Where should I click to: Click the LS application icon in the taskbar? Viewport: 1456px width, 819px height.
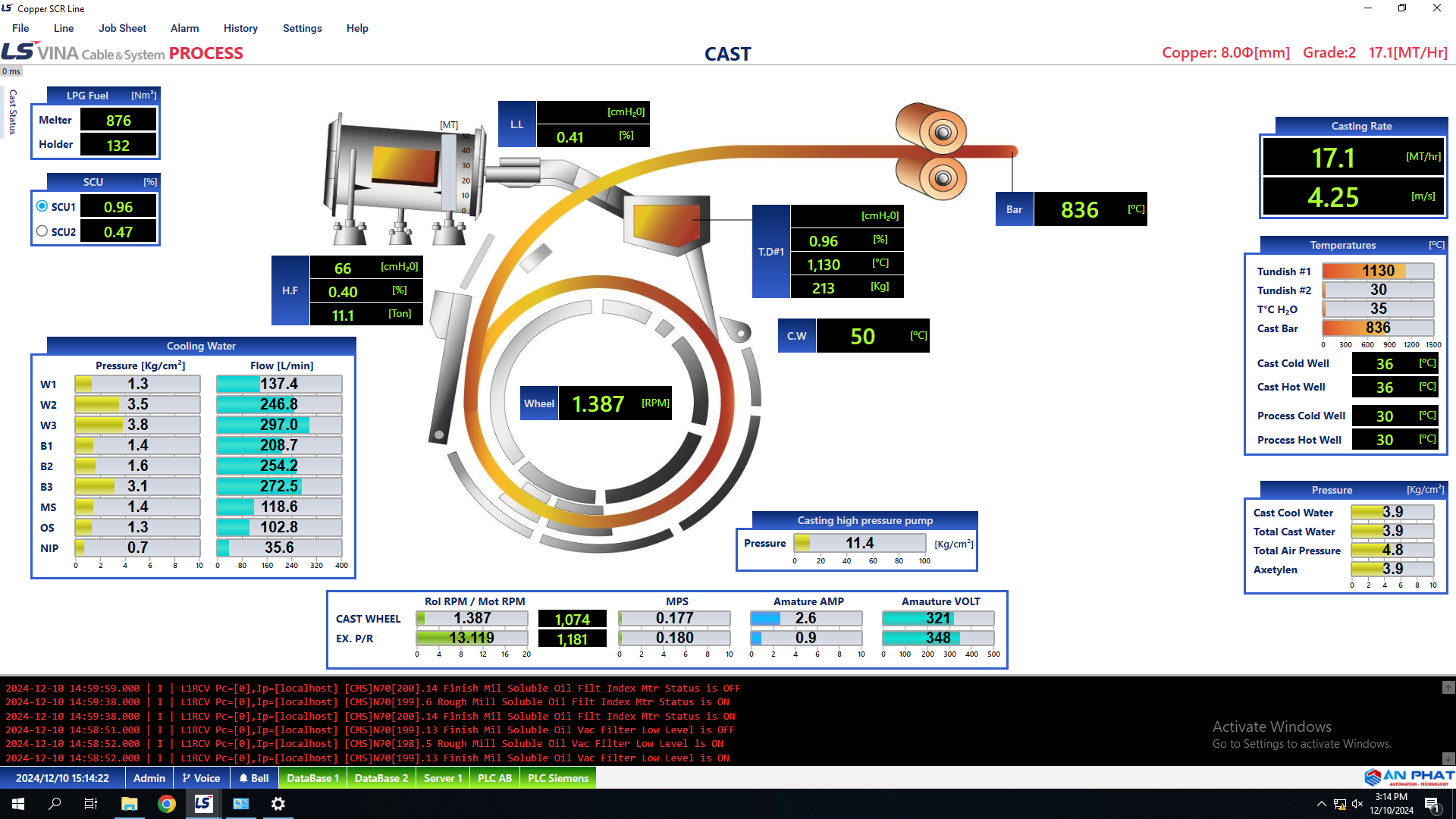(x=203, y=804)
